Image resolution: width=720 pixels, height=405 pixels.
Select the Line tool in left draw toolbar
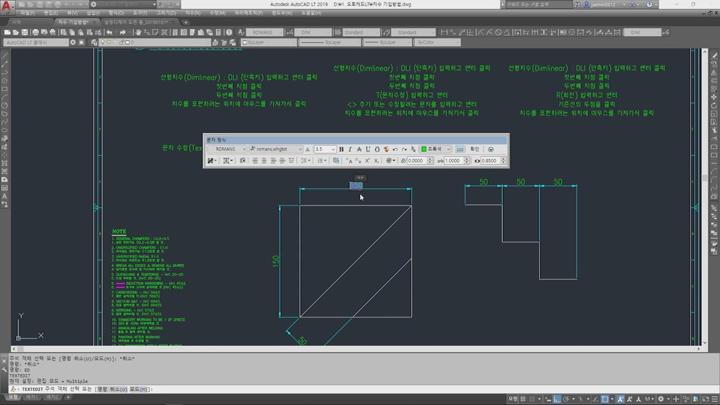click(5, 56)
